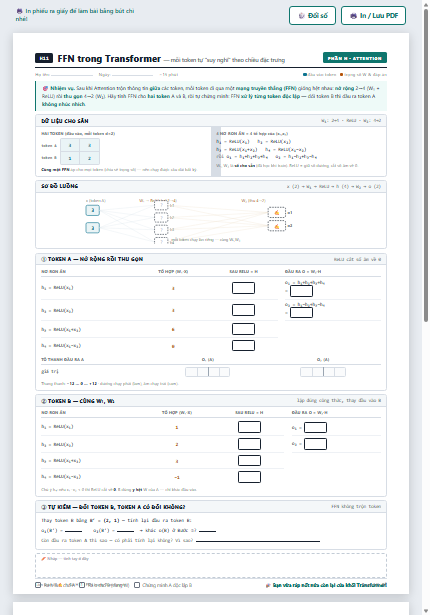Tick the middle checkbox in bottom checklist
430x615 pixels.
click(x=82, y=585)
